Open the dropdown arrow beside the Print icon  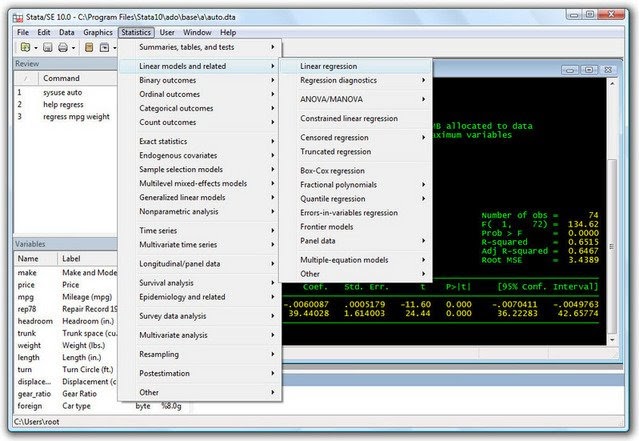coord(73,48)
